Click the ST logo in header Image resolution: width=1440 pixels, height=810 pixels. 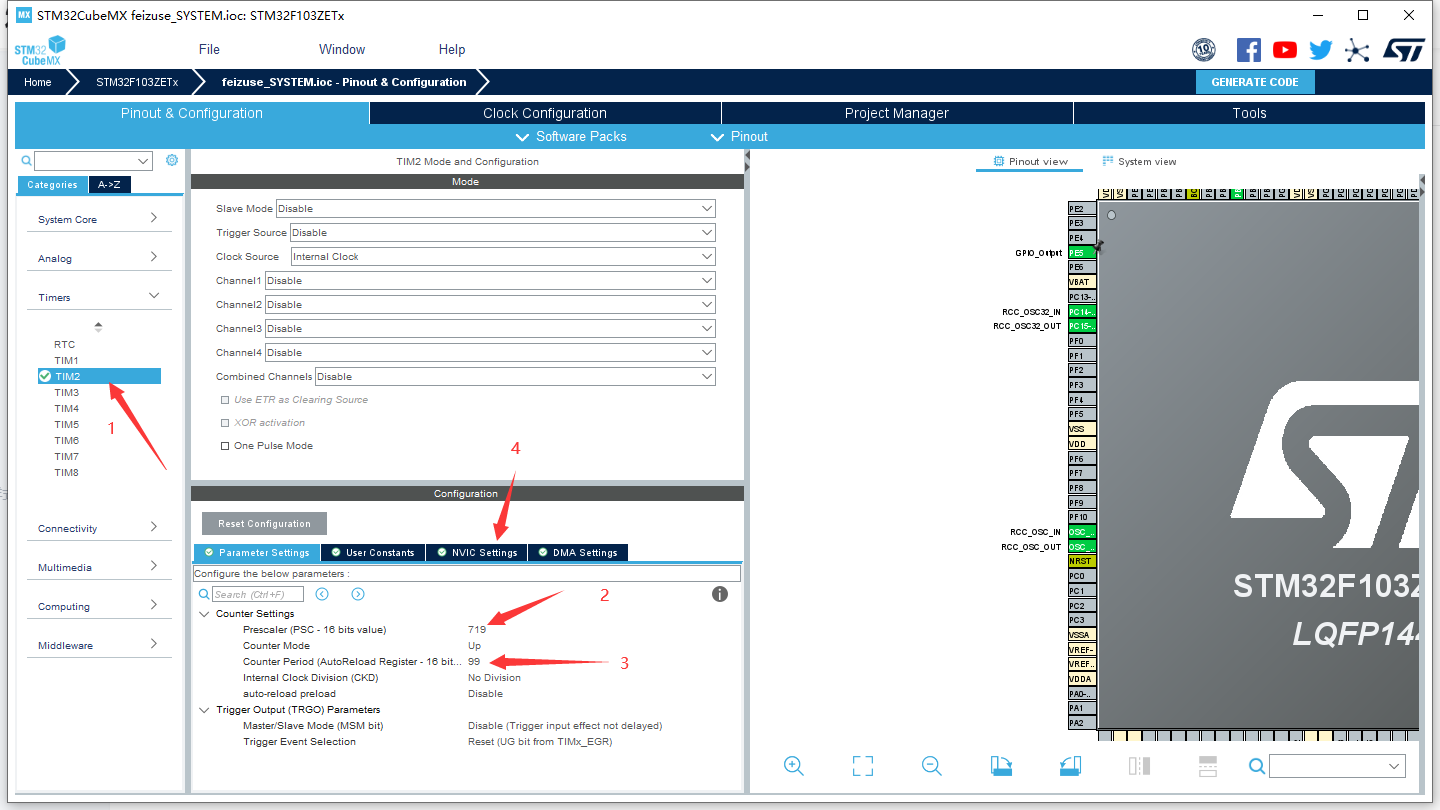1404,50
